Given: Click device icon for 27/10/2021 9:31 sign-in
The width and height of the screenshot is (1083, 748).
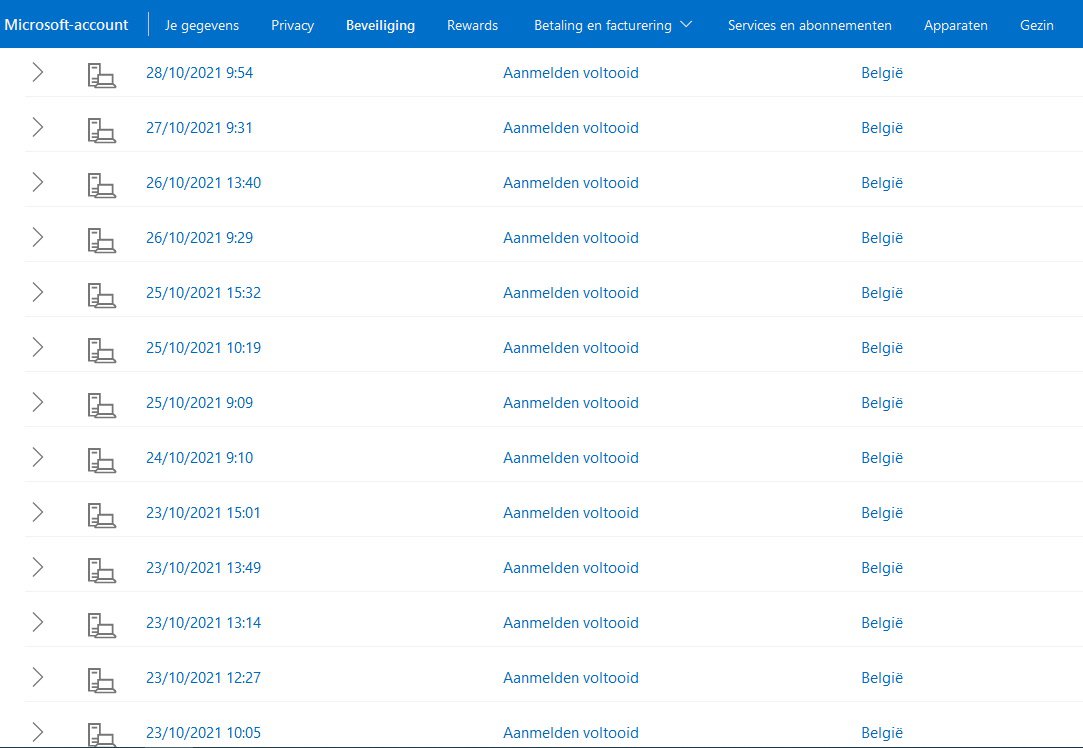Looking at the screenshot, I should pos(101,129).
